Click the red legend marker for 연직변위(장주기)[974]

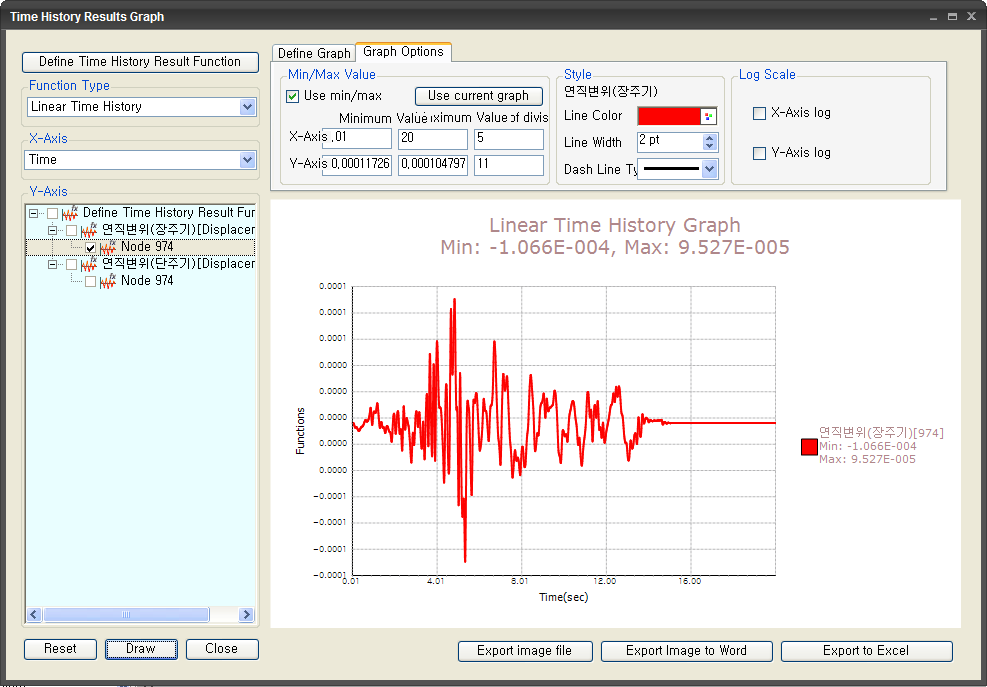[x=809, y=447]
